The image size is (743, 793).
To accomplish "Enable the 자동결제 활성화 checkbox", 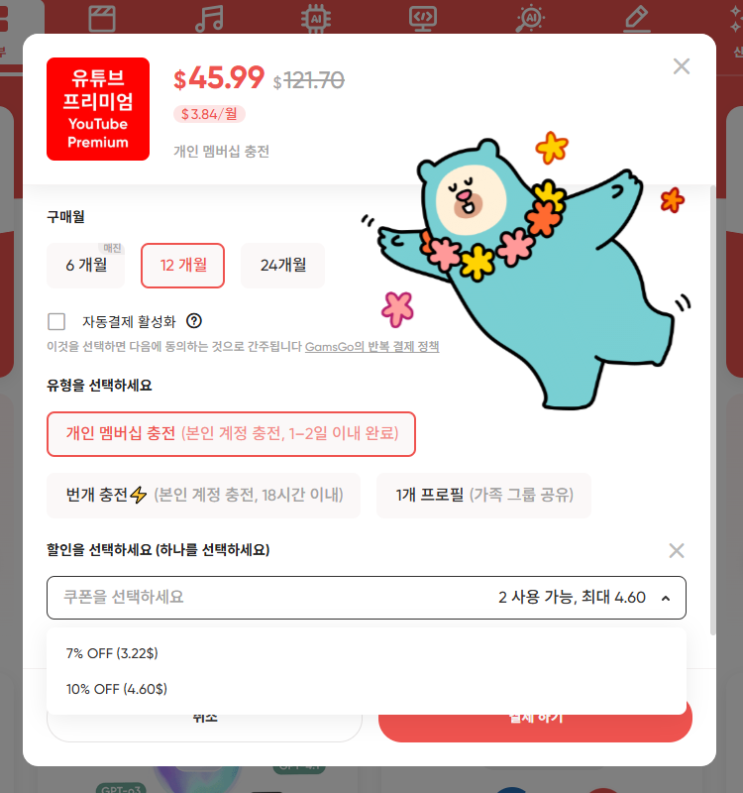I will coord(56,321).
